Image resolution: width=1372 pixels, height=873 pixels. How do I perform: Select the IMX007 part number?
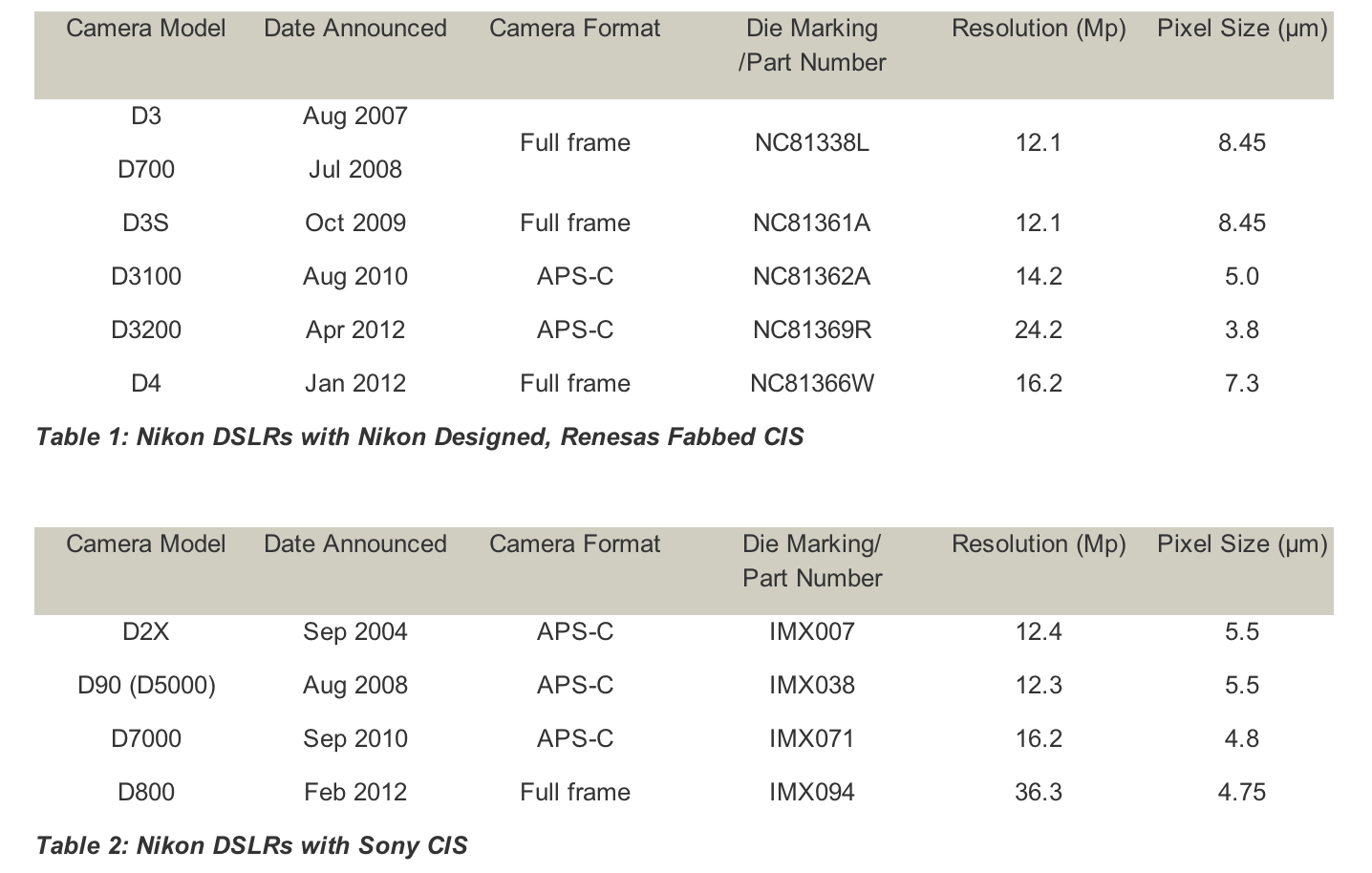(812, 632)
